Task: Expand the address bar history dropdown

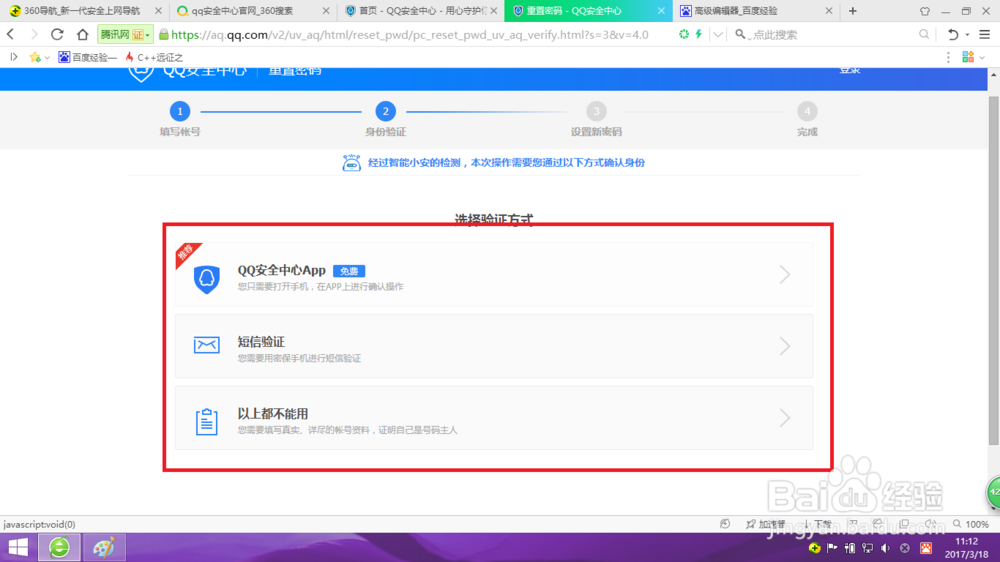Action: 718,34
